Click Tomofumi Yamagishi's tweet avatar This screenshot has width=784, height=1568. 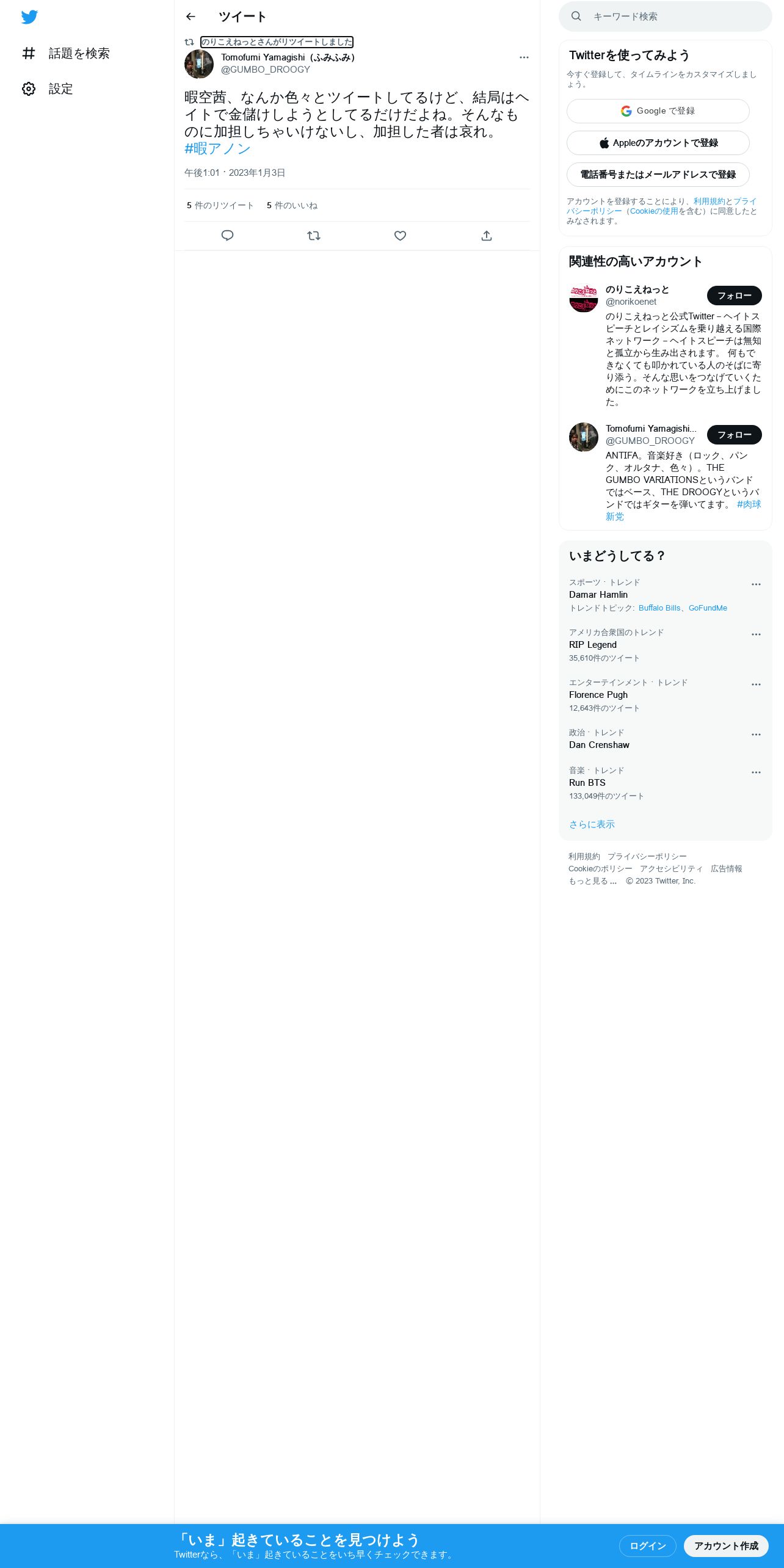(199, 64)
